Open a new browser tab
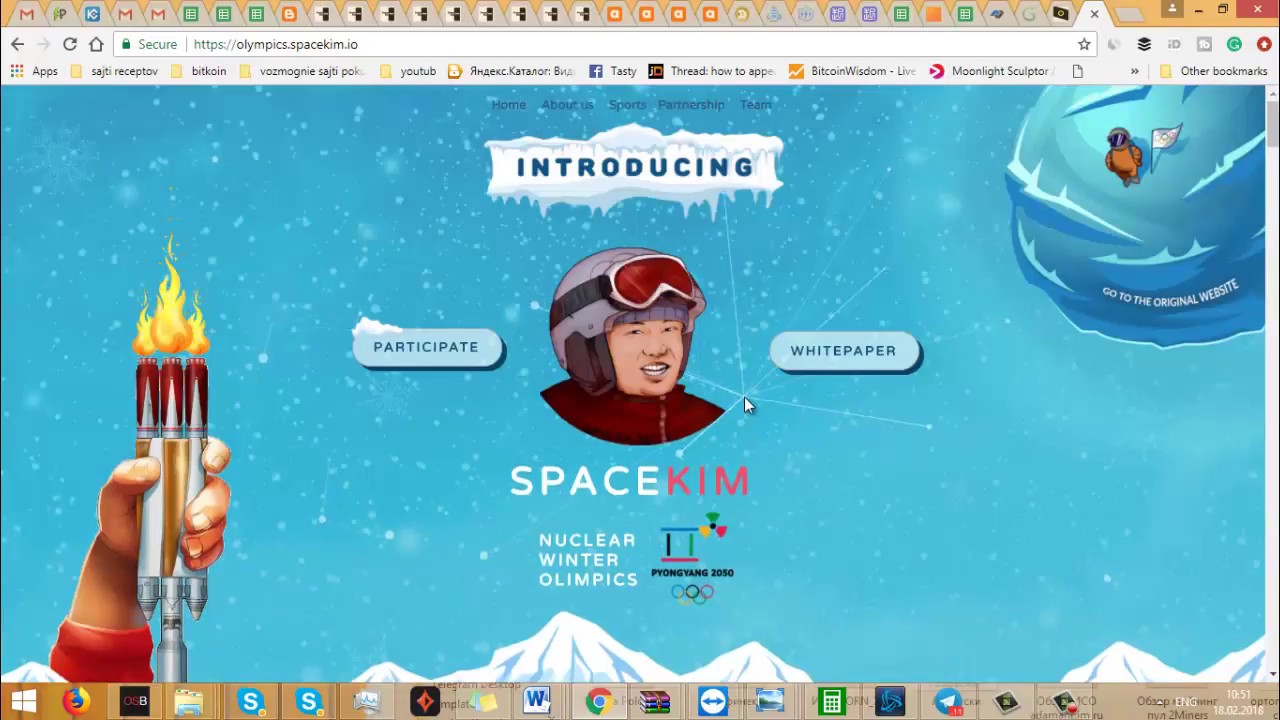 click(1128, 14)
